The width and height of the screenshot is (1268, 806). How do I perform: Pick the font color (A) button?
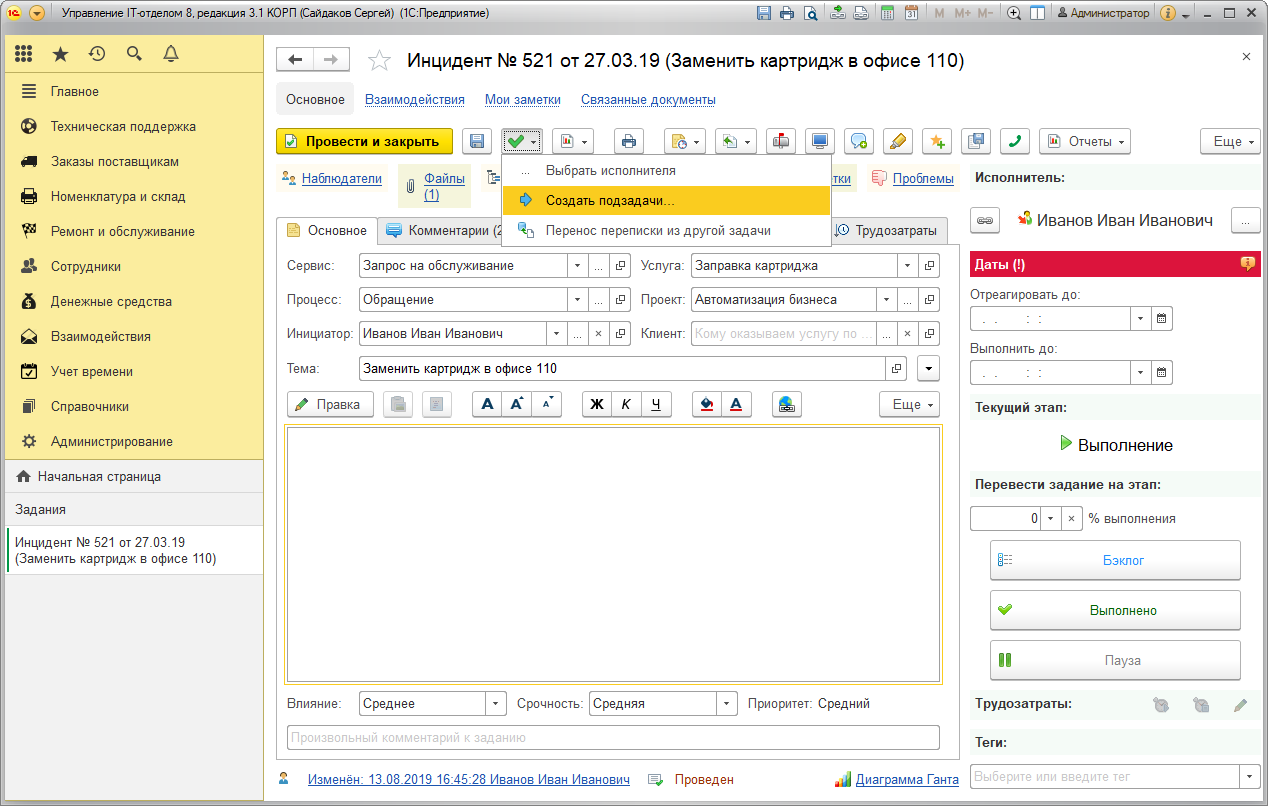(x=736, y=404)
